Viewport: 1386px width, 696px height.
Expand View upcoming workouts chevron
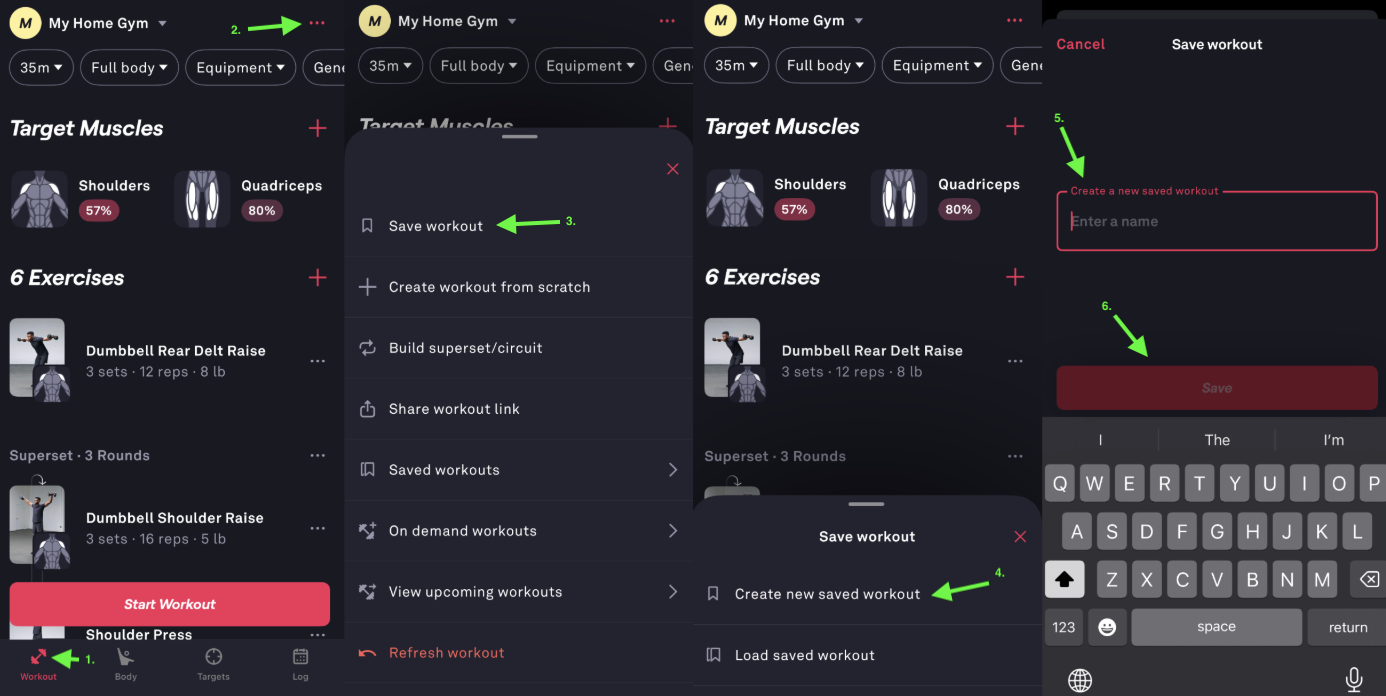(673, 592)
